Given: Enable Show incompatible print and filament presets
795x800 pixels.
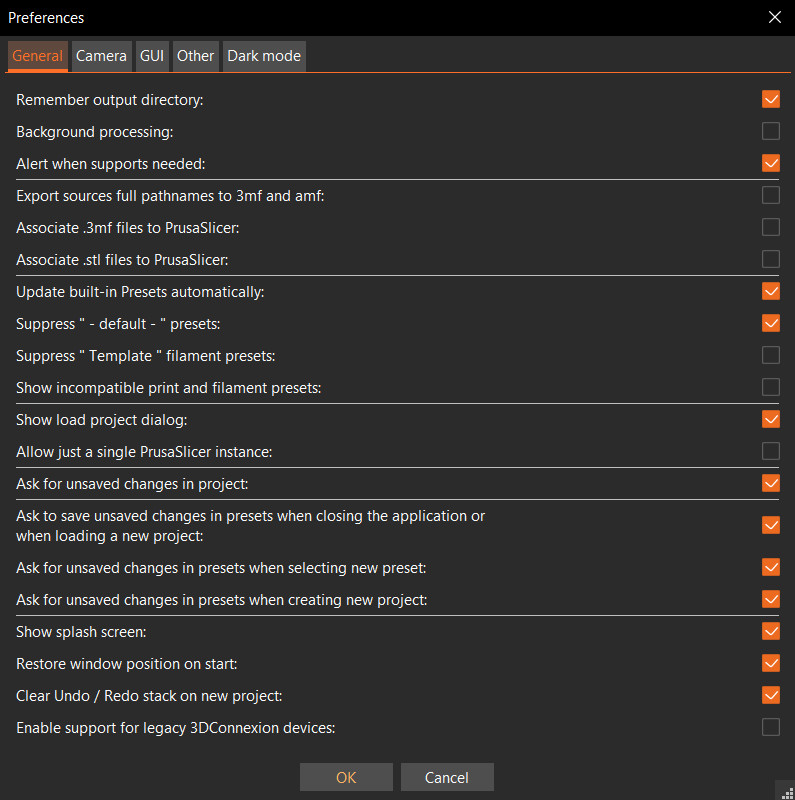Looking at the screenshot, I should coord(771,387).
